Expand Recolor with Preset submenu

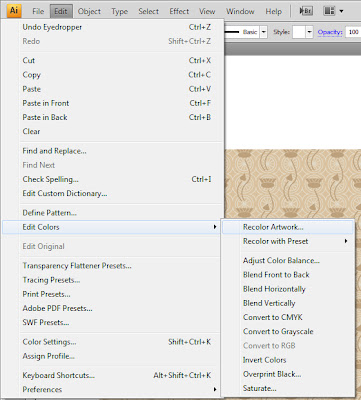pos(288,241)
